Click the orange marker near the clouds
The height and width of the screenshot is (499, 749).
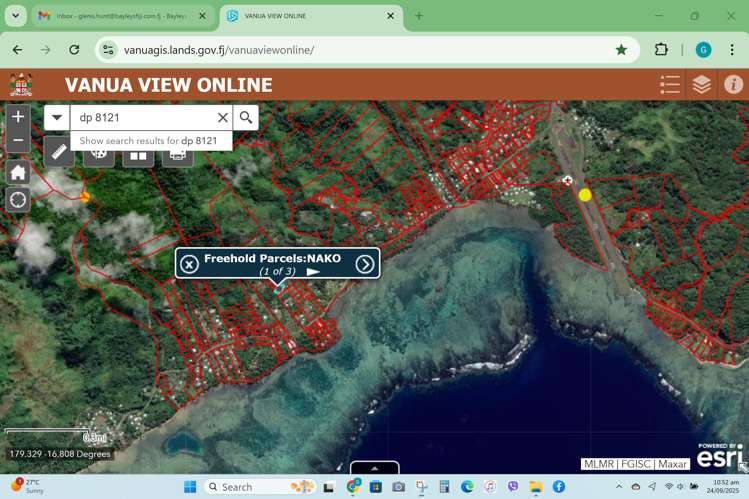click(x=85, y=197)
